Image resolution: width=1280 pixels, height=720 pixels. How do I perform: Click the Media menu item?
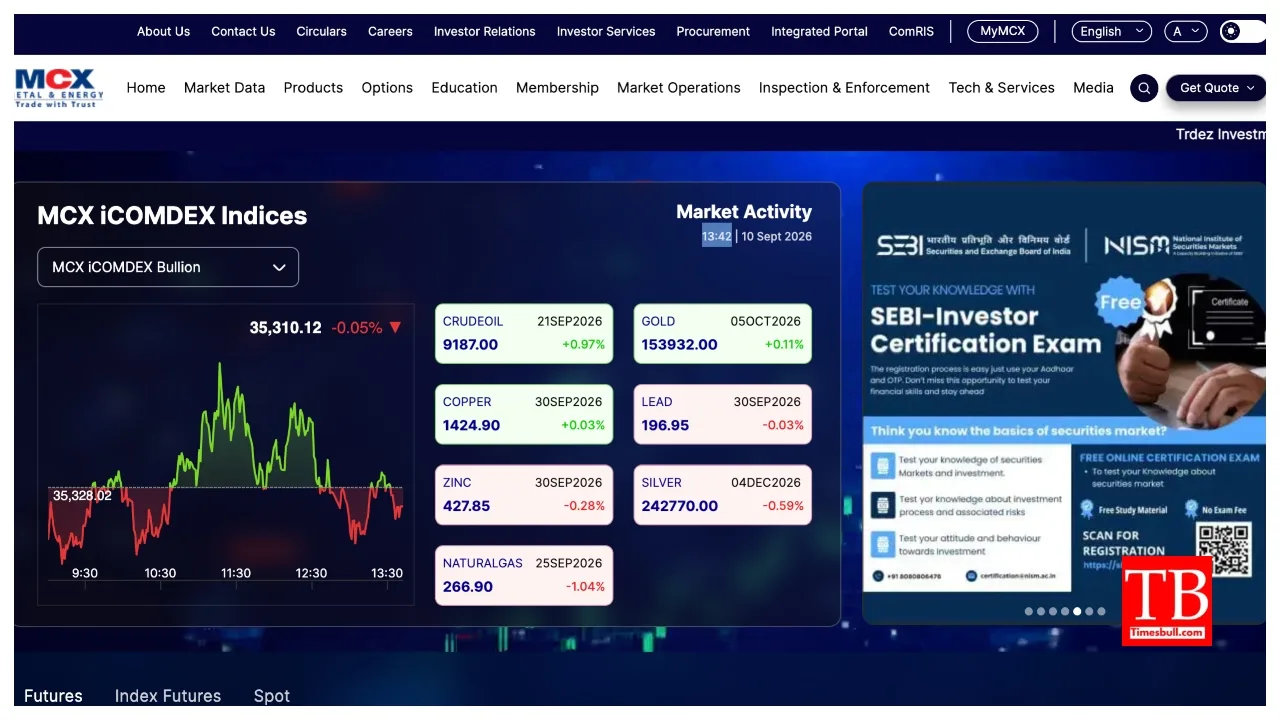point(1093,88)
